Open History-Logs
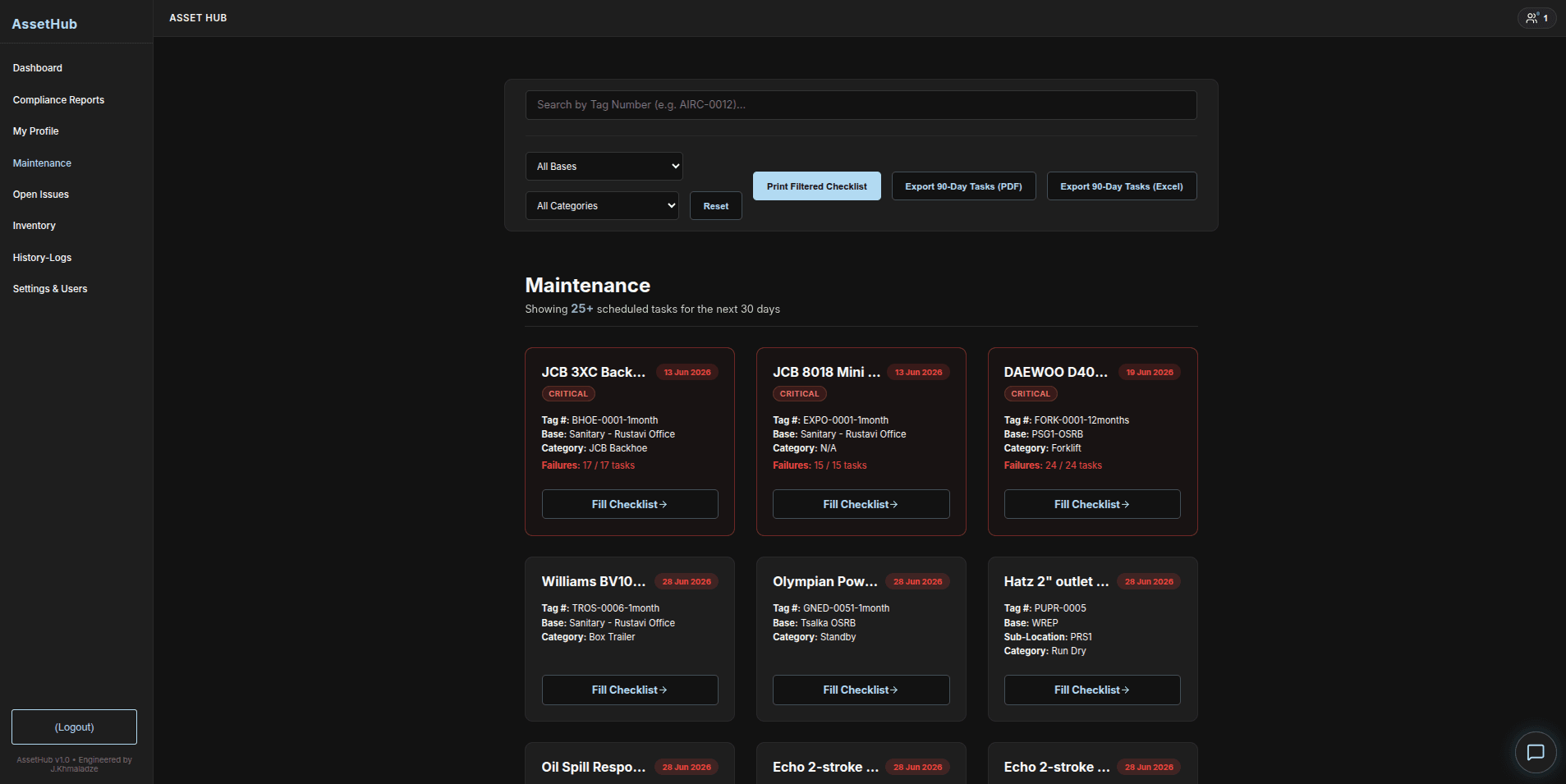The height and width of the screenshot is (784, 1566). coord(42,258)
